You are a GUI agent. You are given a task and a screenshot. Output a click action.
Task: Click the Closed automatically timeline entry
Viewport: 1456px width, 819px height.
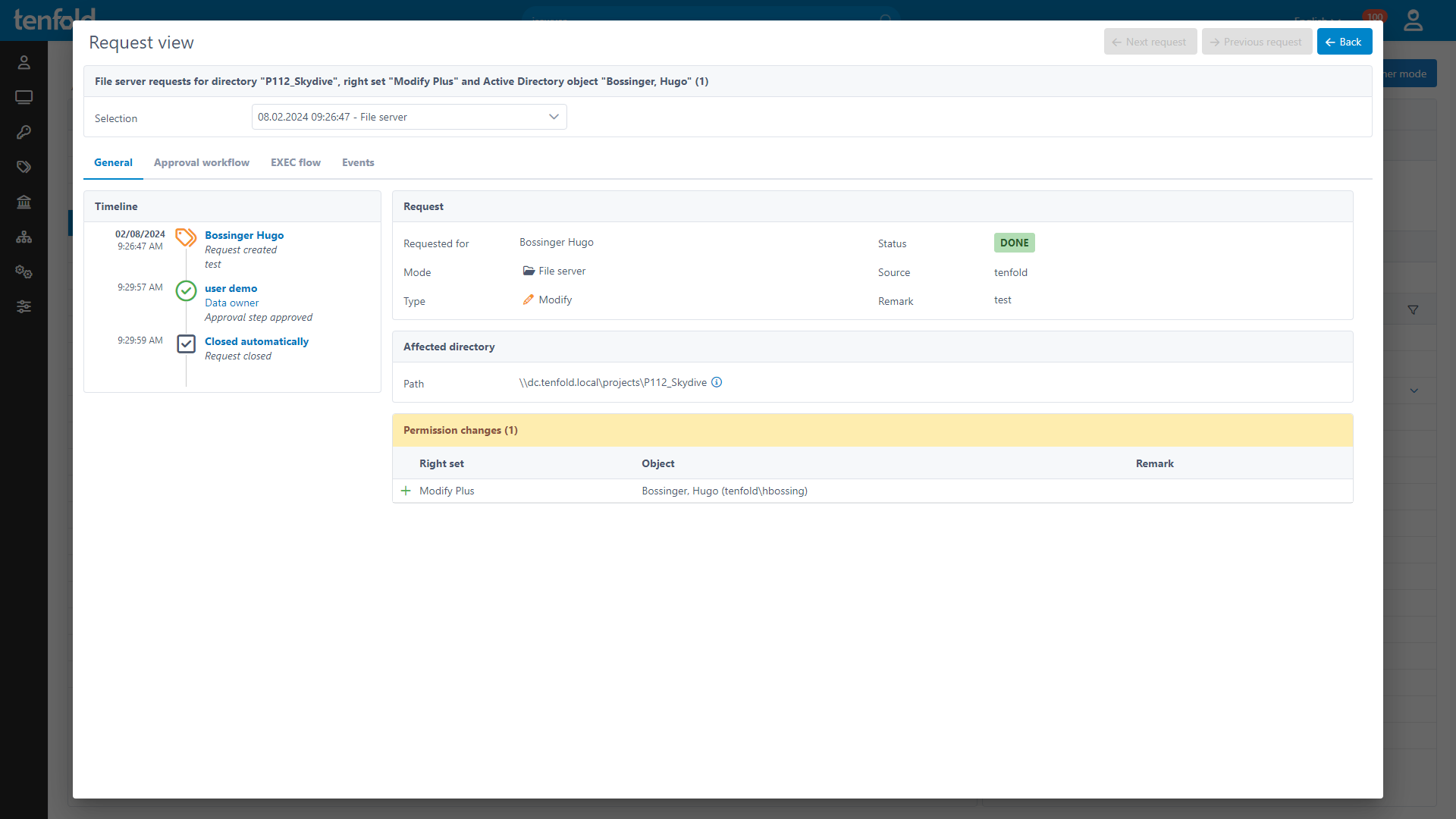[256, 341]
